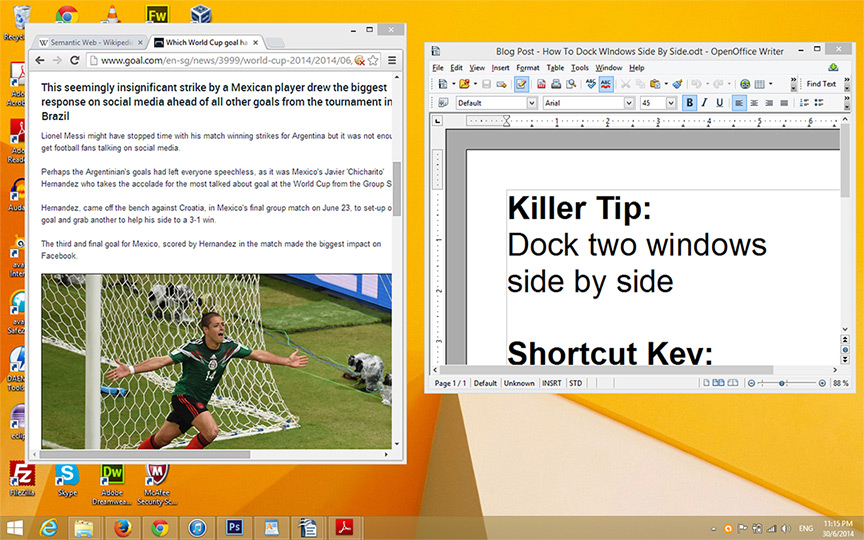The image size is (864, 540).
Task: Toggle Numbering list icon in Writer
Action: [x=804, y=102]
